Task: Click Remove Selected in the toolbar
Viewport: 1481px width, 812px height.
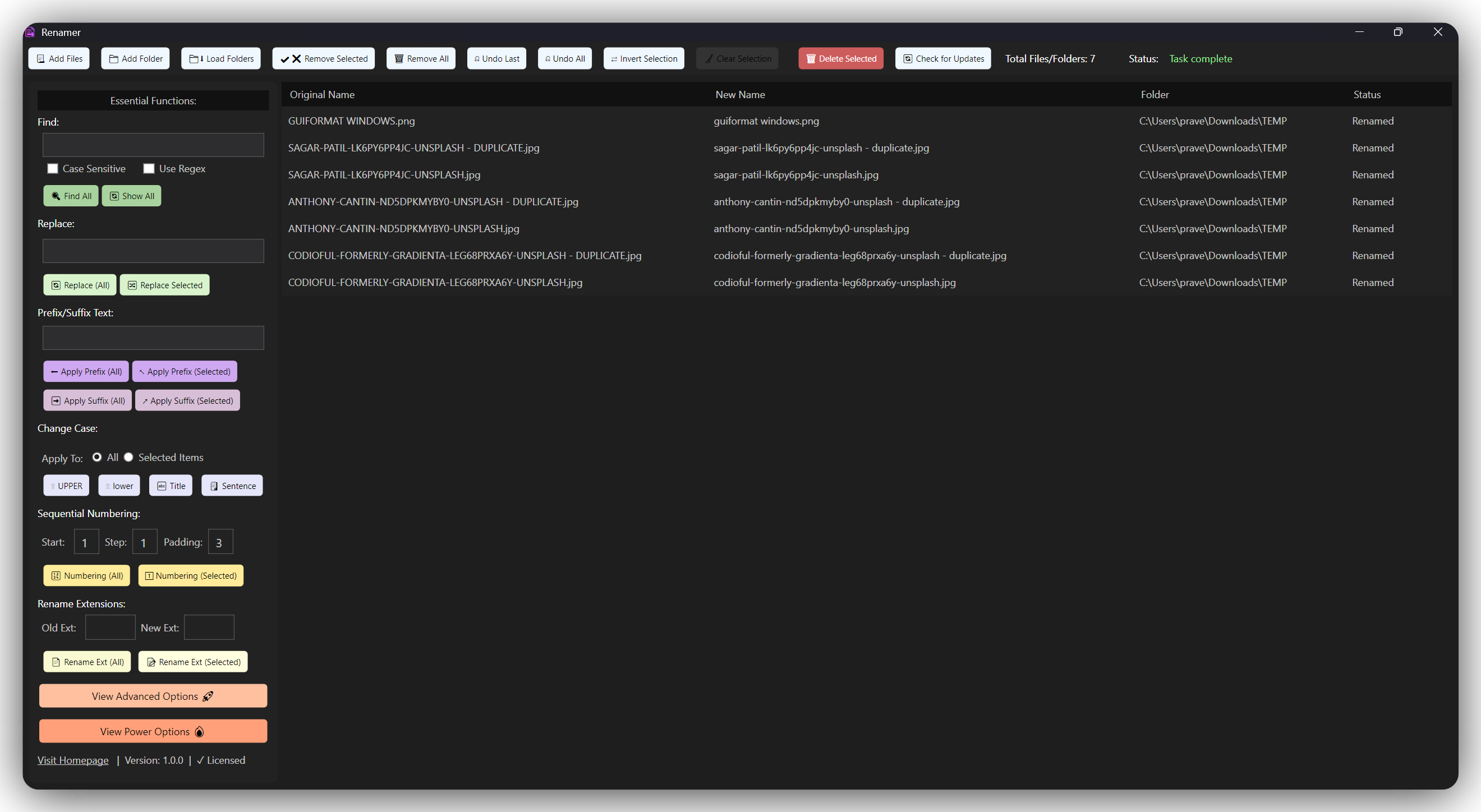Action: [323, 58]
